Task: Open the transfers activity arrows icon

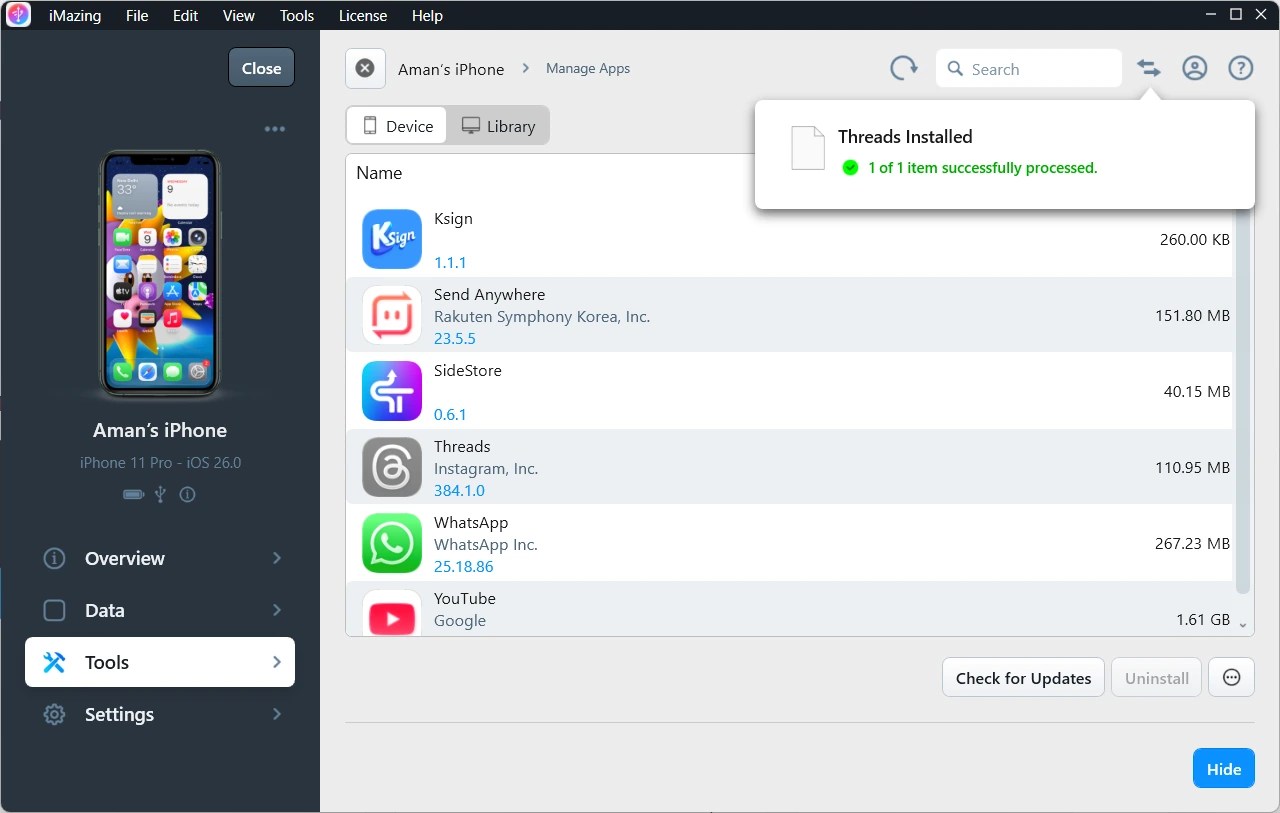Action: 1149,68
